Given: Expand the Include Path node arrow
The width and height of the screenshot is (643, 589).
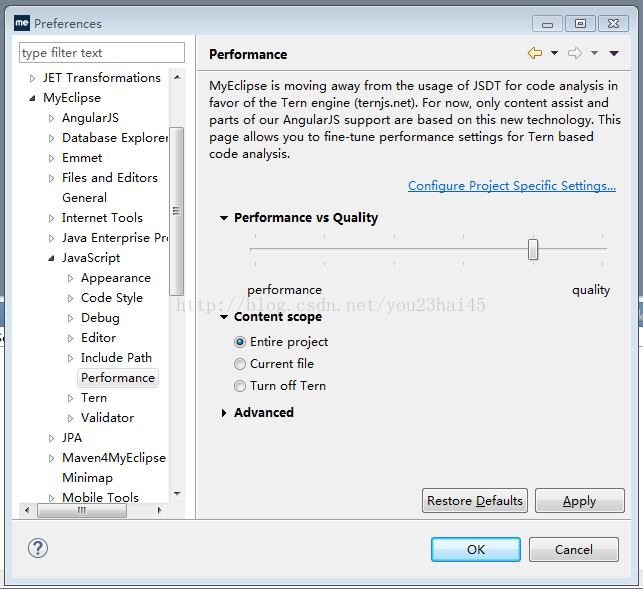Looking at the screenshot, I should pos(70,358).
